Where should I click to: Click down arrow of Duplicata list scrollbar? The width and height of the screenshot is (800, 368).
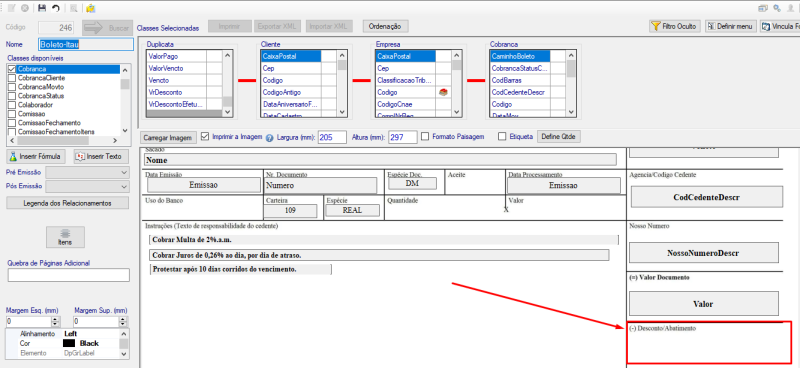(228, 112)
